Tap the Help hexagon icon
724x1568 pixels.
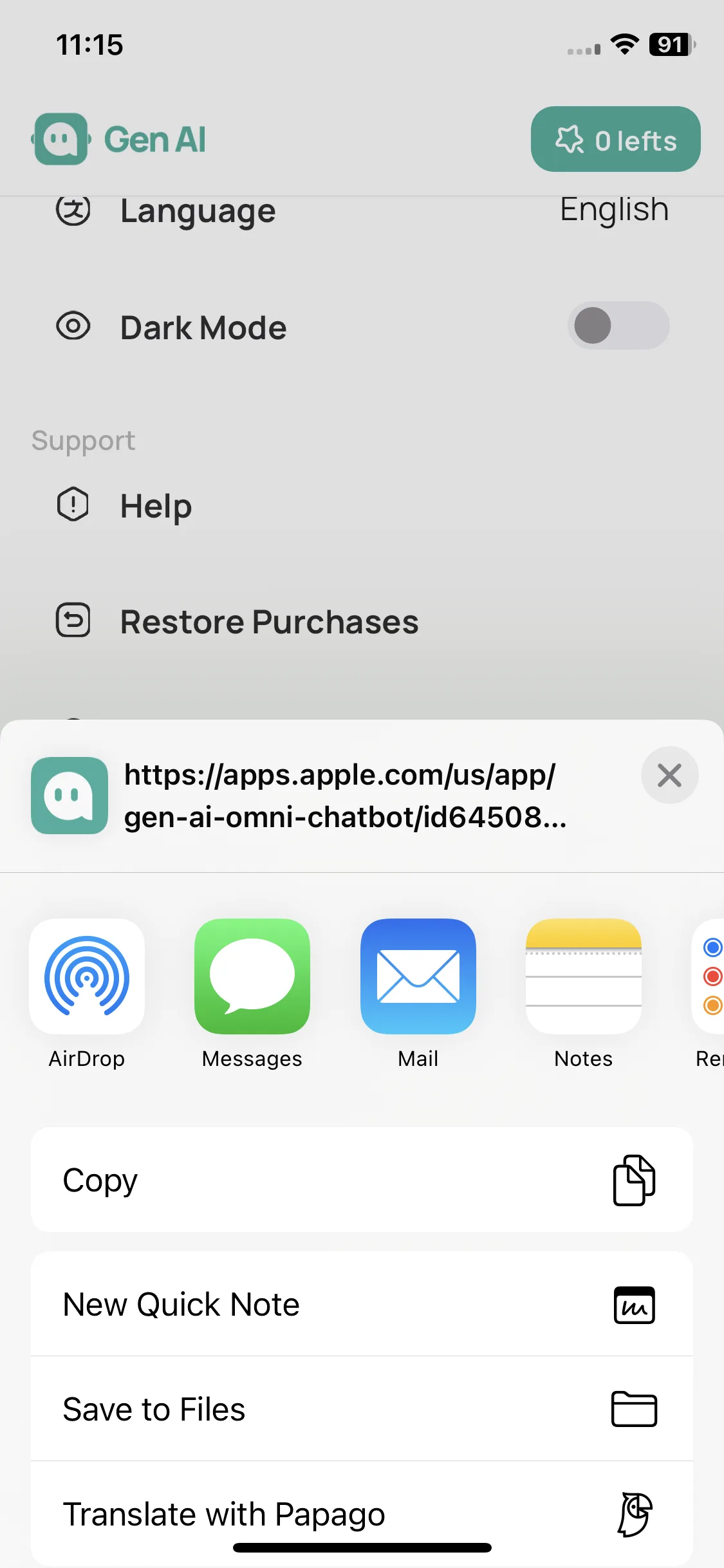[x=73, y=505]
